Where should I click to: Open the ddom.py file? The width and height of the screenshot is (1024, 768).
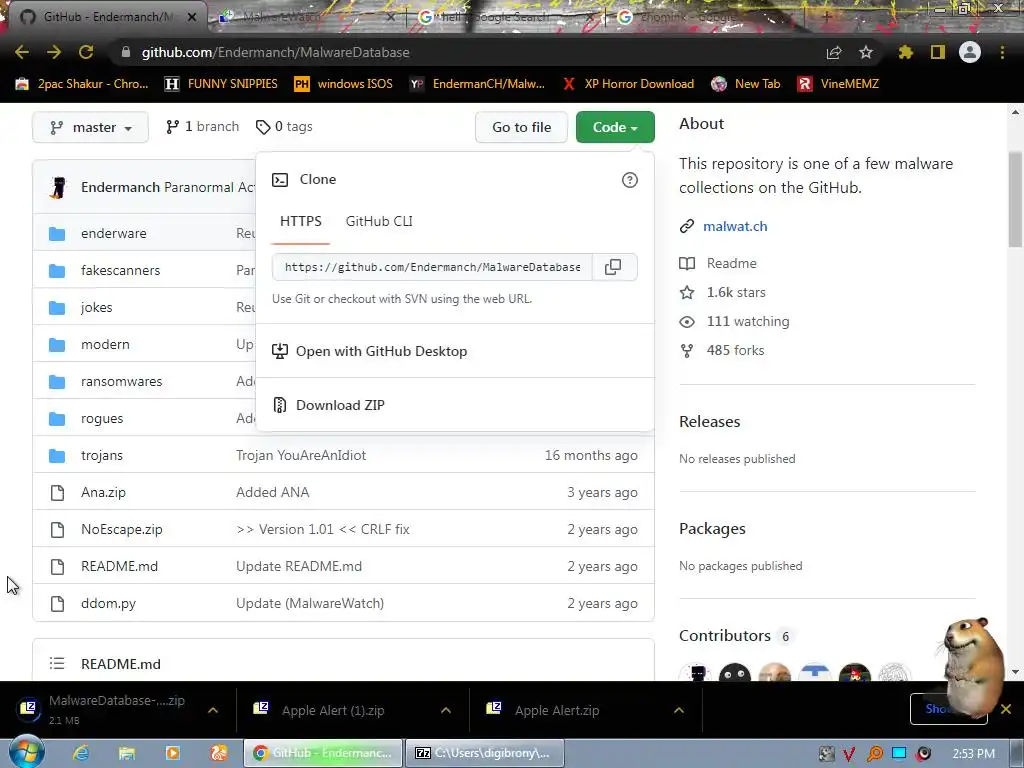point(108,603)
